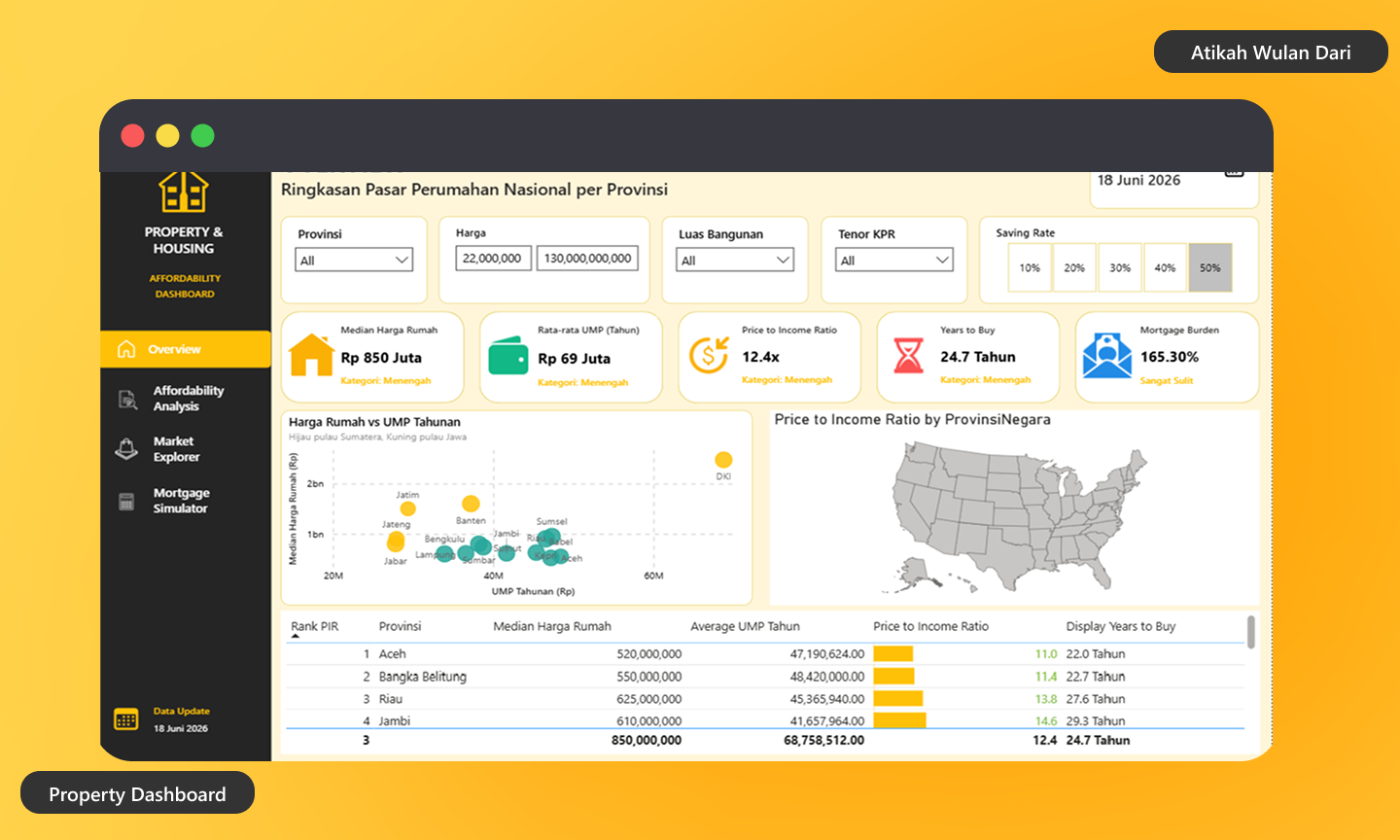Click the green window maximize dot

[202, 135]
